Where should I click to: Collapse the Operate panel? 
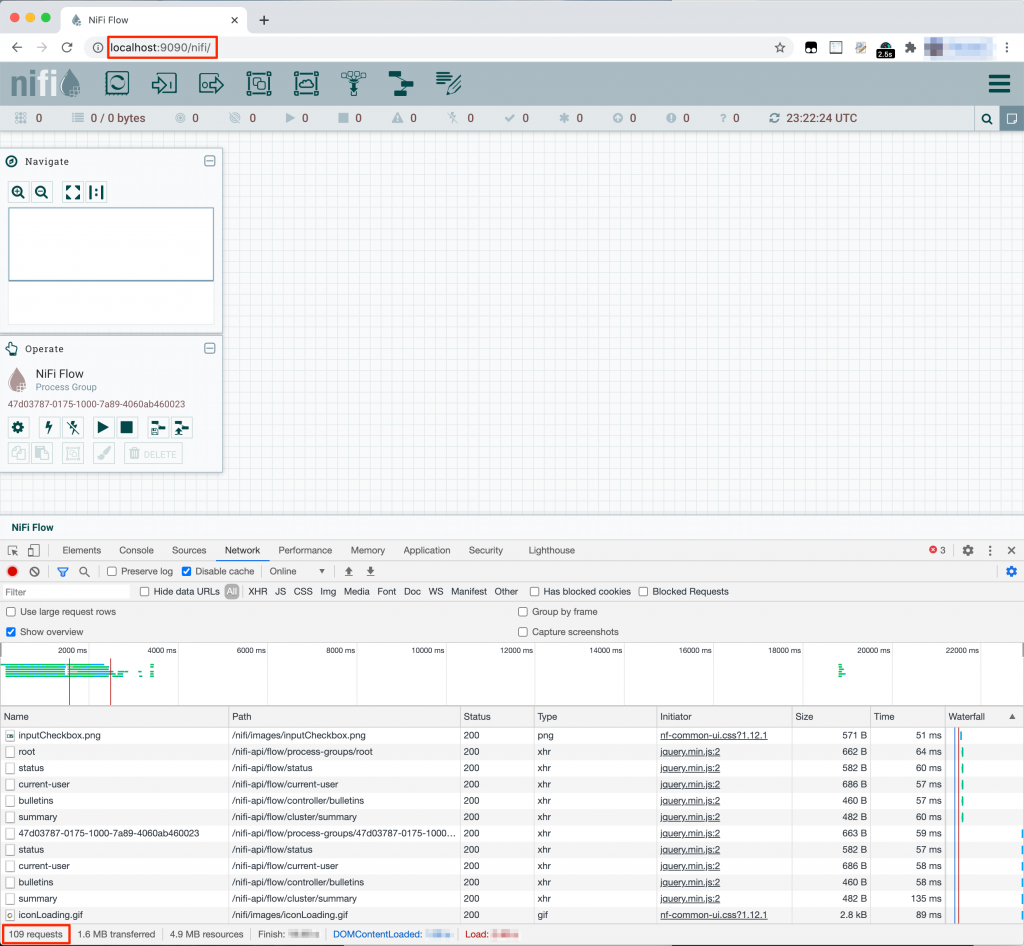[x=210, y=348]
